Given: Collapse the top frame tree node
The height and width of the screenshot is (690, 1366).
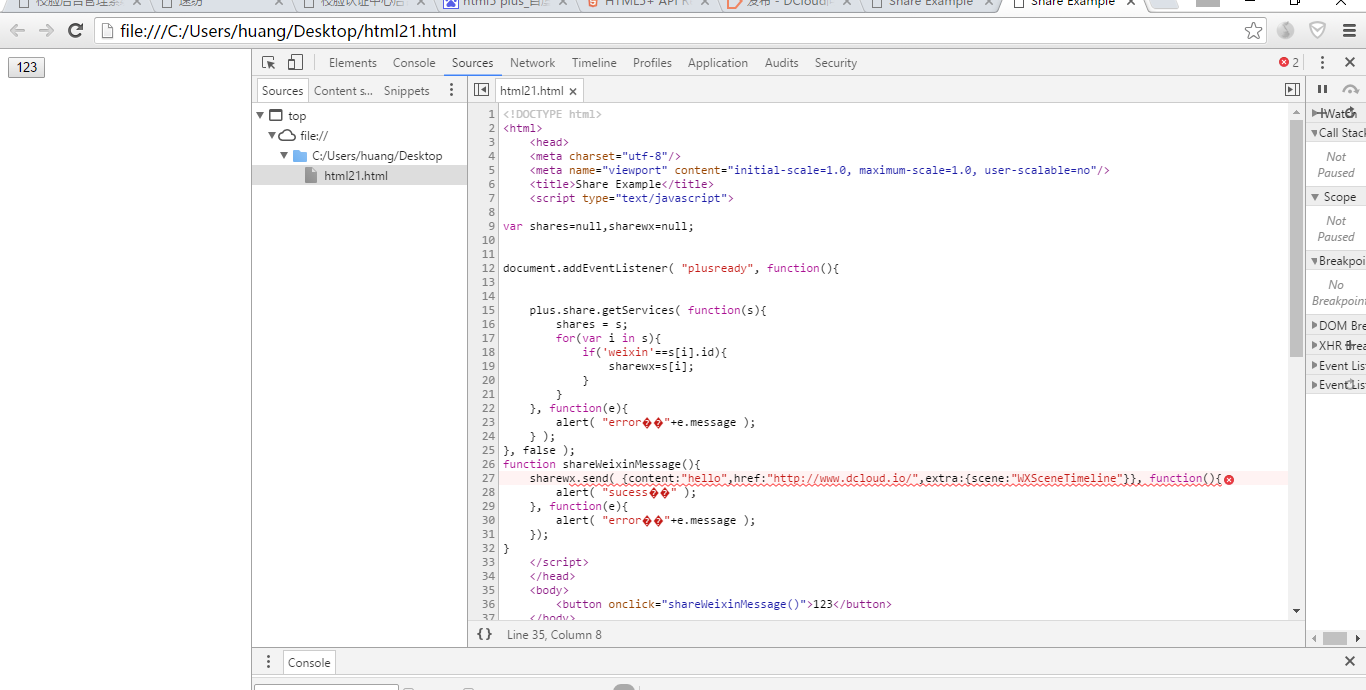Looking at the screenshot, I should pos(260,116).
